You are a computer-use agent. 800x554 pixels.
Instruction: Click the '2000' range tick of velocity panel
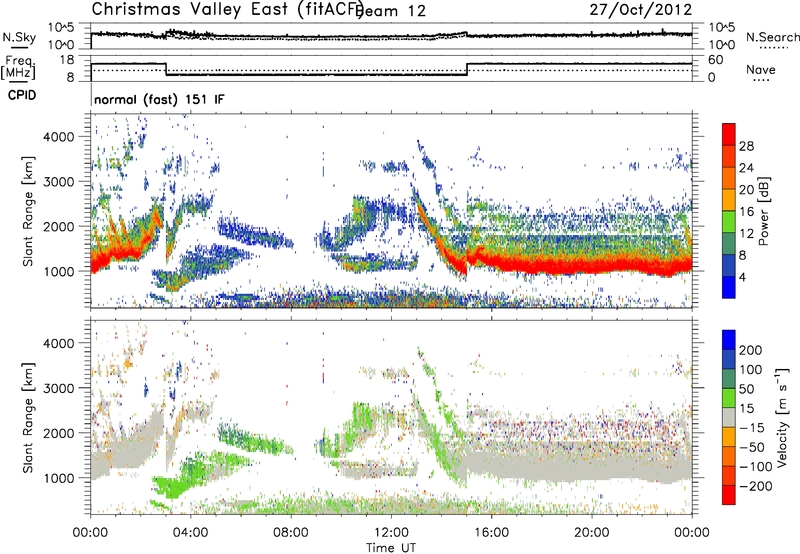[x=58, y=433]
